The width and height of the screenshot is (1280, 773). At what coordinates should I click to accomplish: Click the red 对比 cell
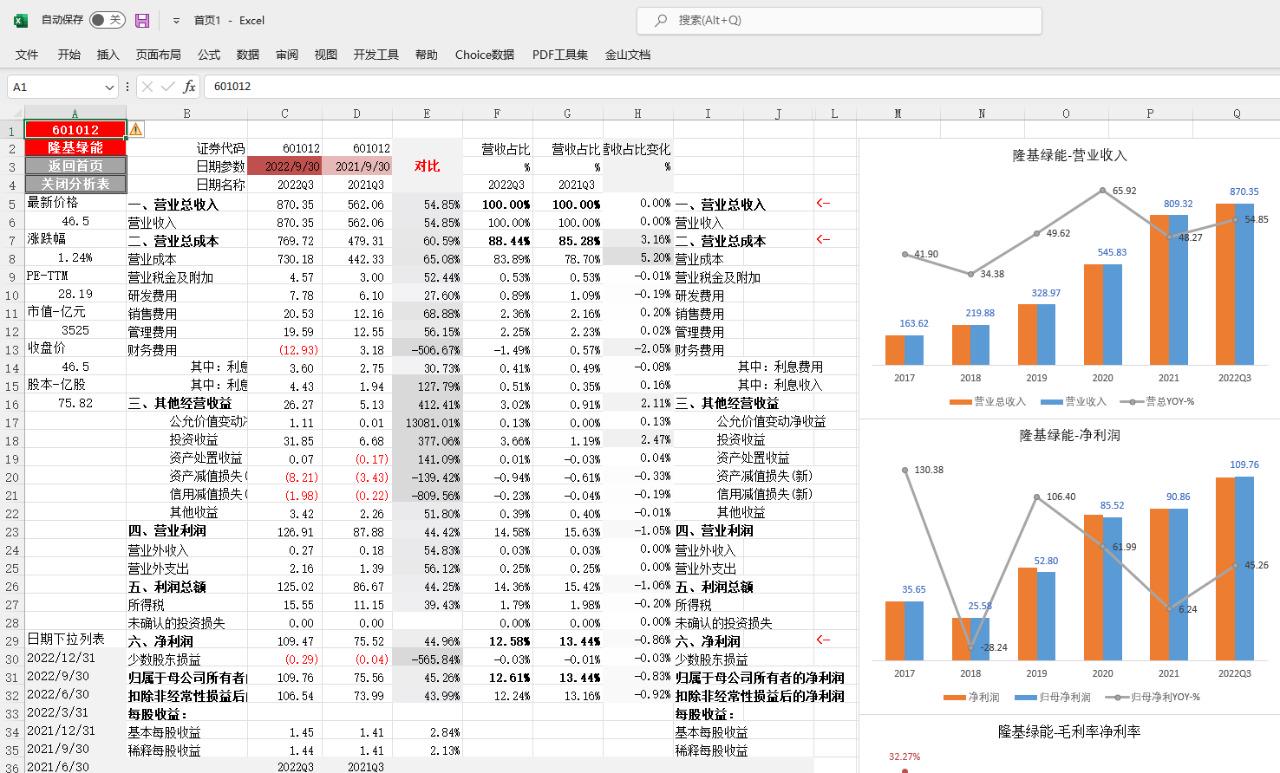click(x=427, y=166)
